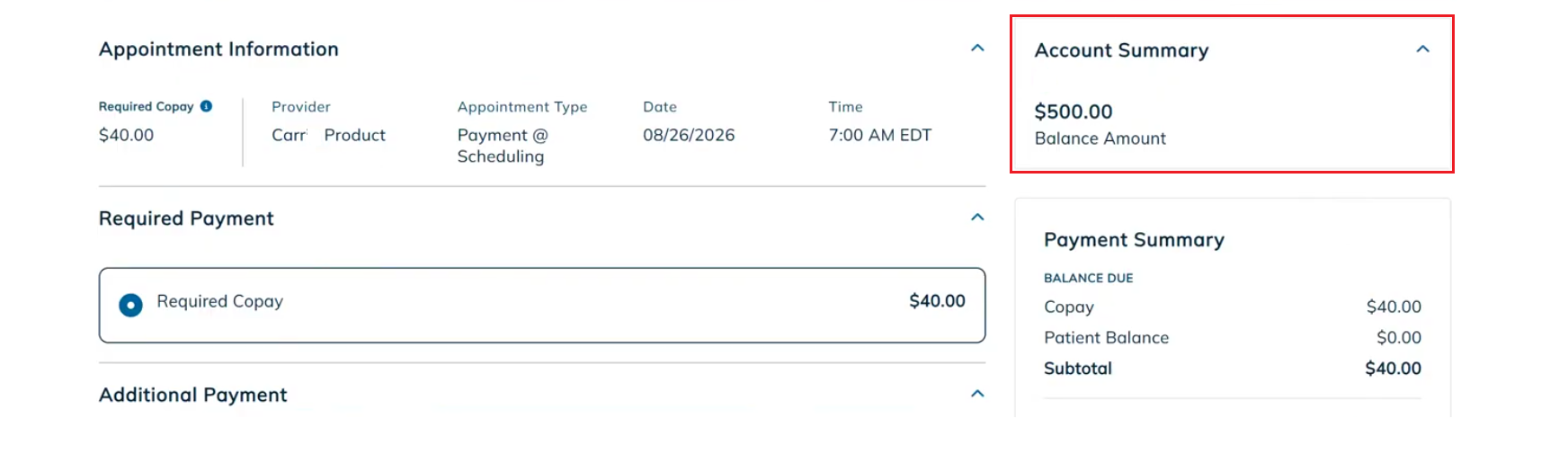Click the Appointment Information heading
The image size is (1568, 463).
click(x=218, y=49)
